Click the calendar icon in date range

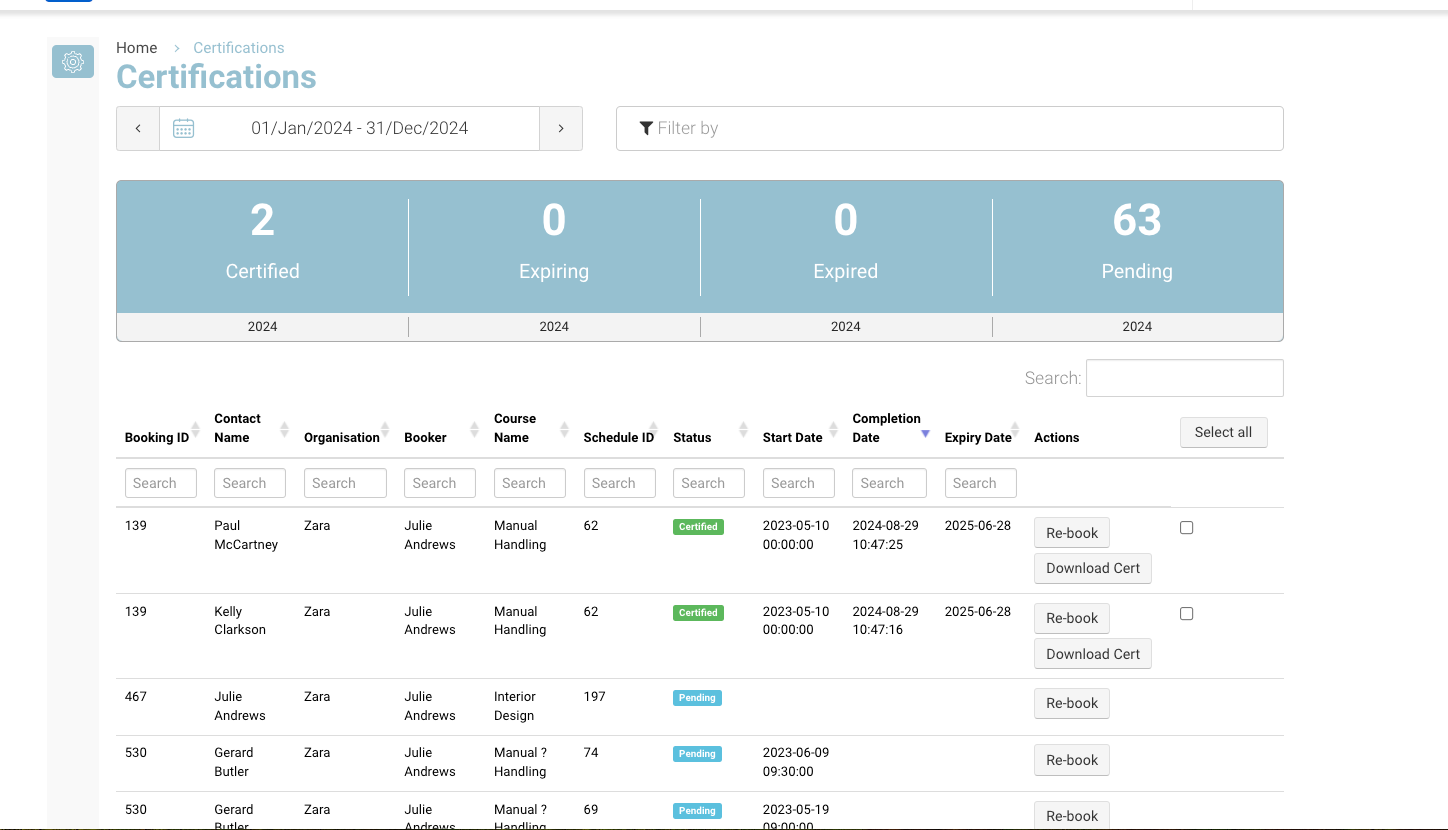click(183, 128)
